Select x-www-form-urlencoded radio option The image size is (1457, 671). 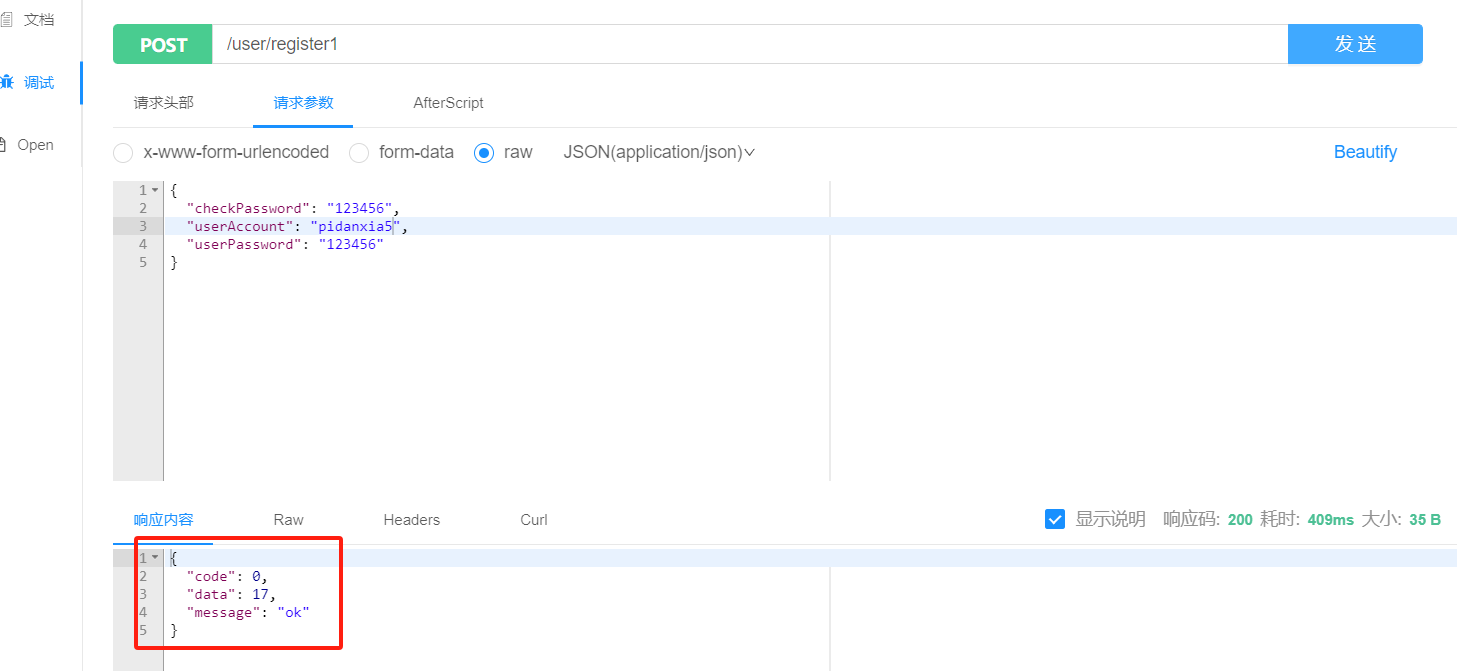[123, 153]
